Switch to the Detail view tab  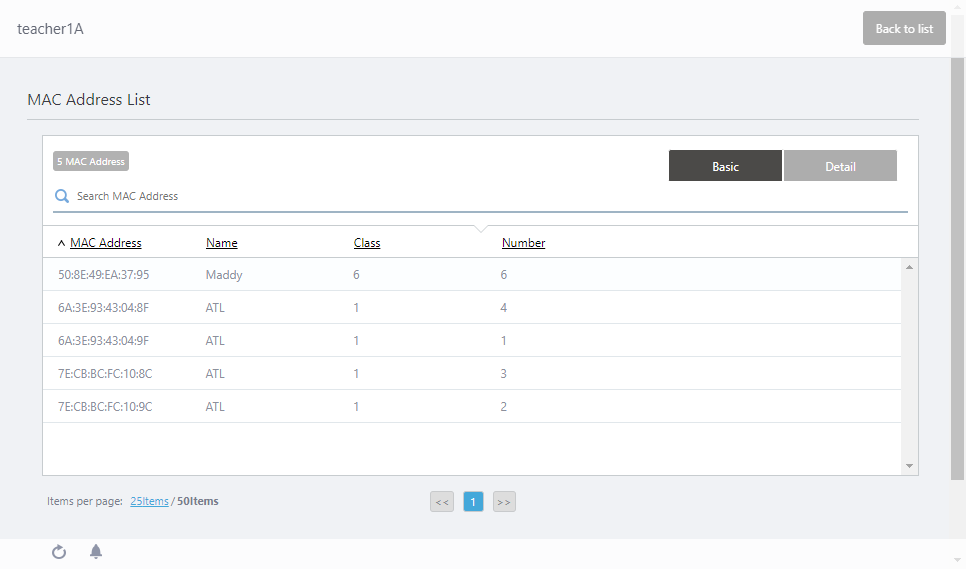point(840,166)
